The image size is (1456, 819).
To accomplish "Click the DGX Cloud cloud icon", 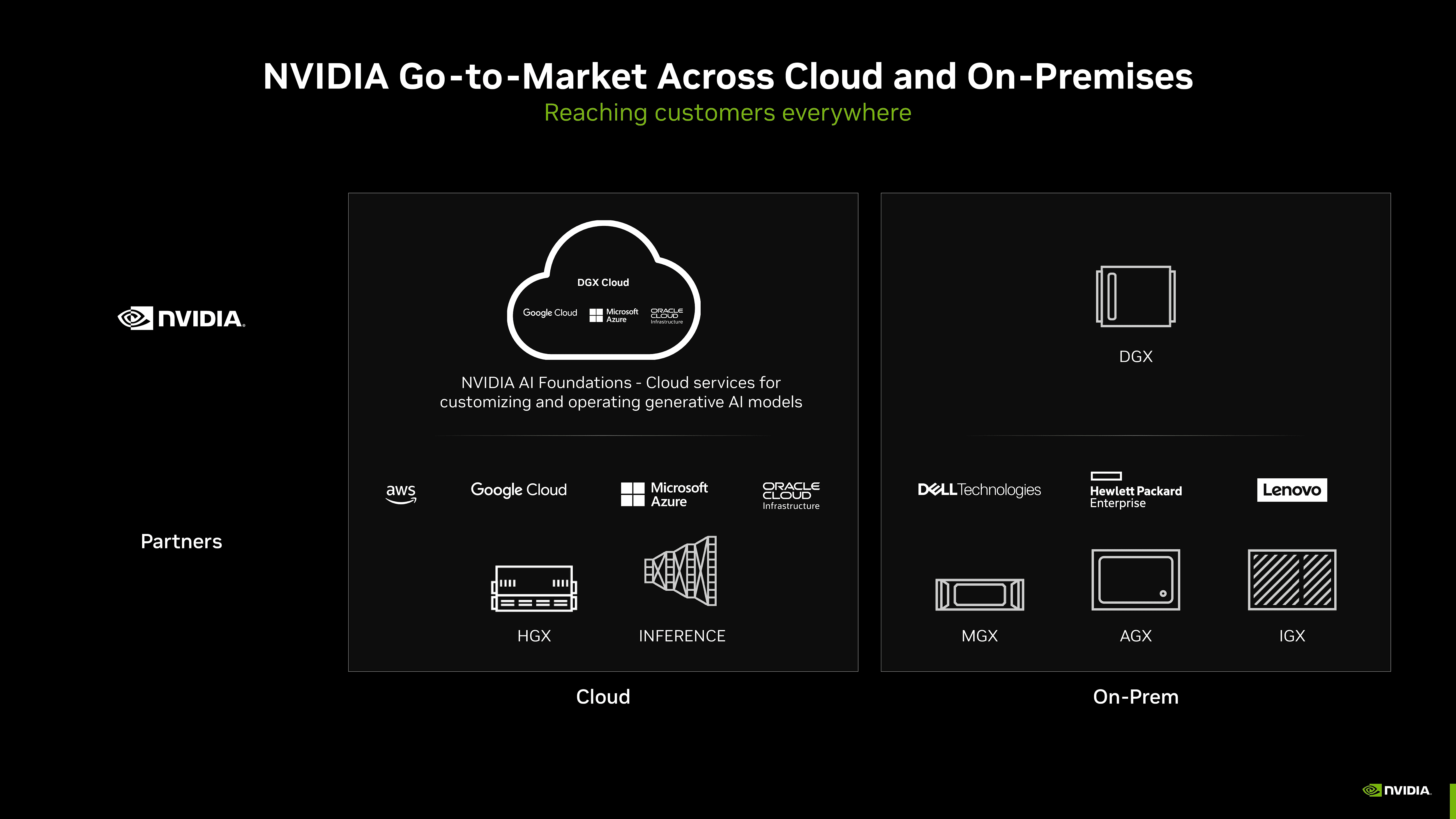I will click(x=603, y=290).
